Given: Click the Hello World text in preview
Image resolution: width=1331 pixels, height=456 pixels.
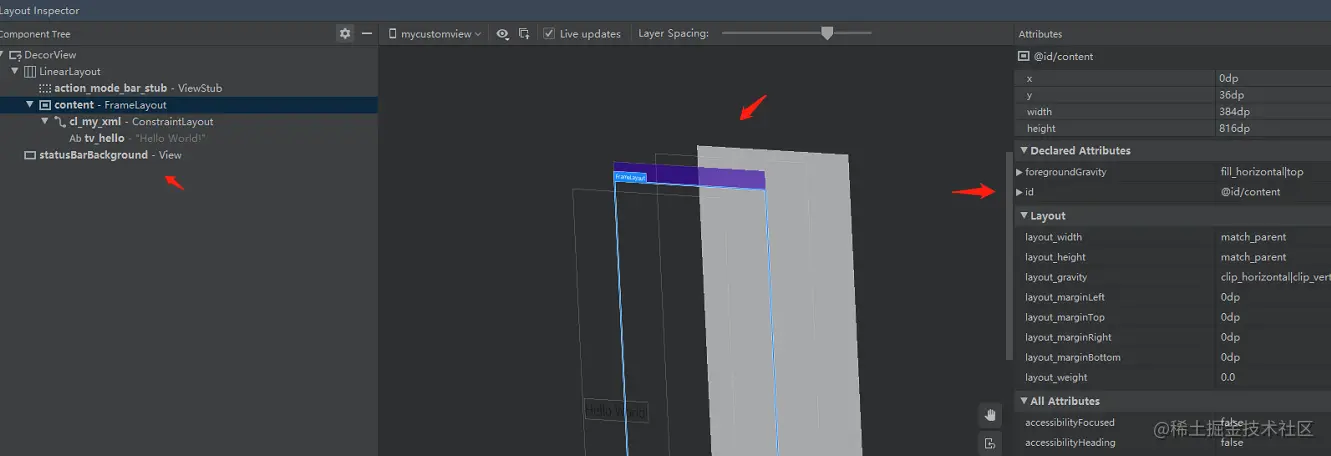Looking at the screenshot, I should [616, 411].
